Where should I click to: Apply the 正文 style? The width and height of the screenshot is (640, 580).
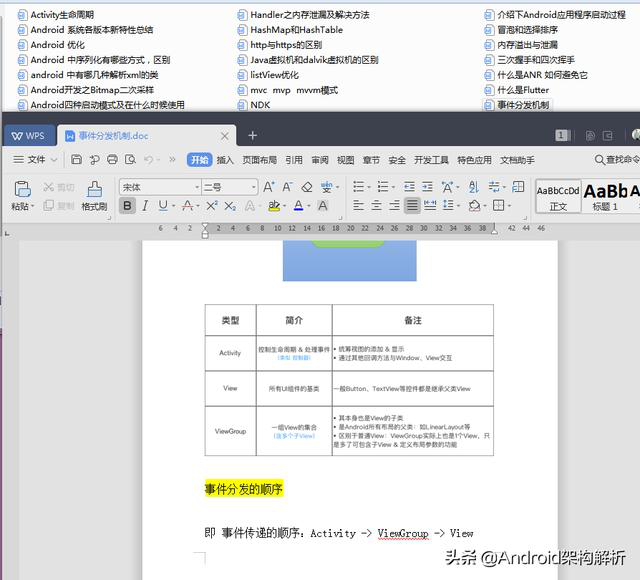click(x=558, y=196)
